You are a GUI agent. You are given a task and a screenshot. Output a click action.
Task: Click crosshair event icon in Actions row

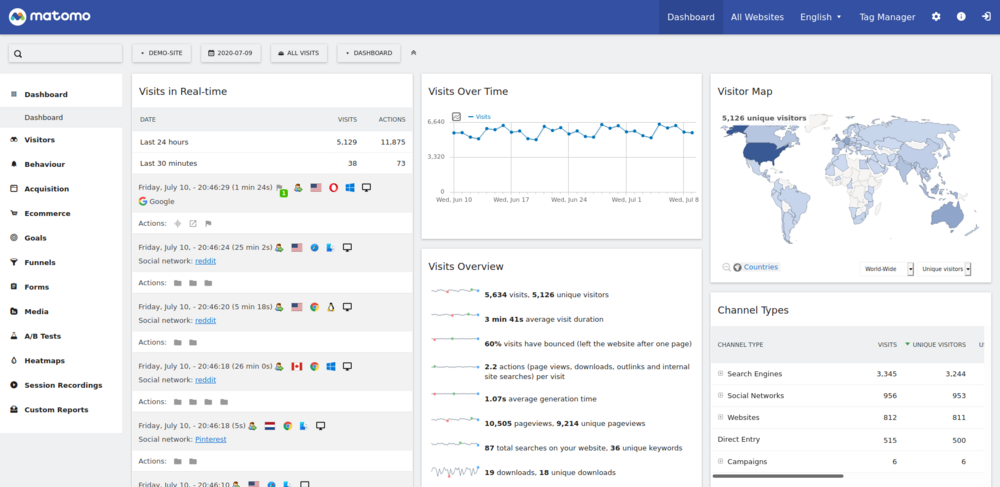(x=177, y=223)
